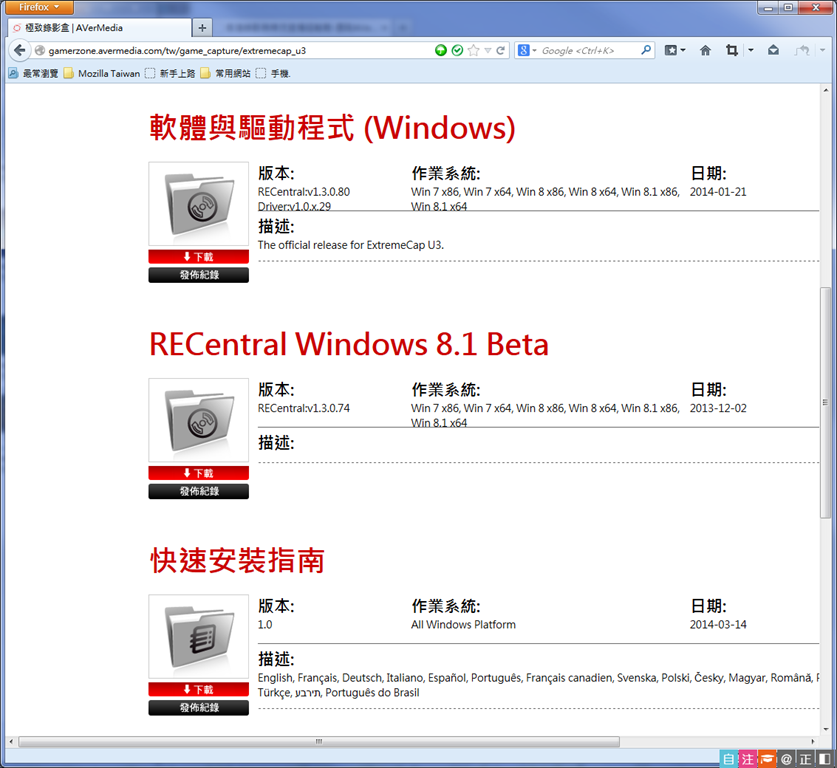Click the RECentral Windows 8.1 Beta heading
The width and height of the screenshot is (837, 768).
click(349, 344)
